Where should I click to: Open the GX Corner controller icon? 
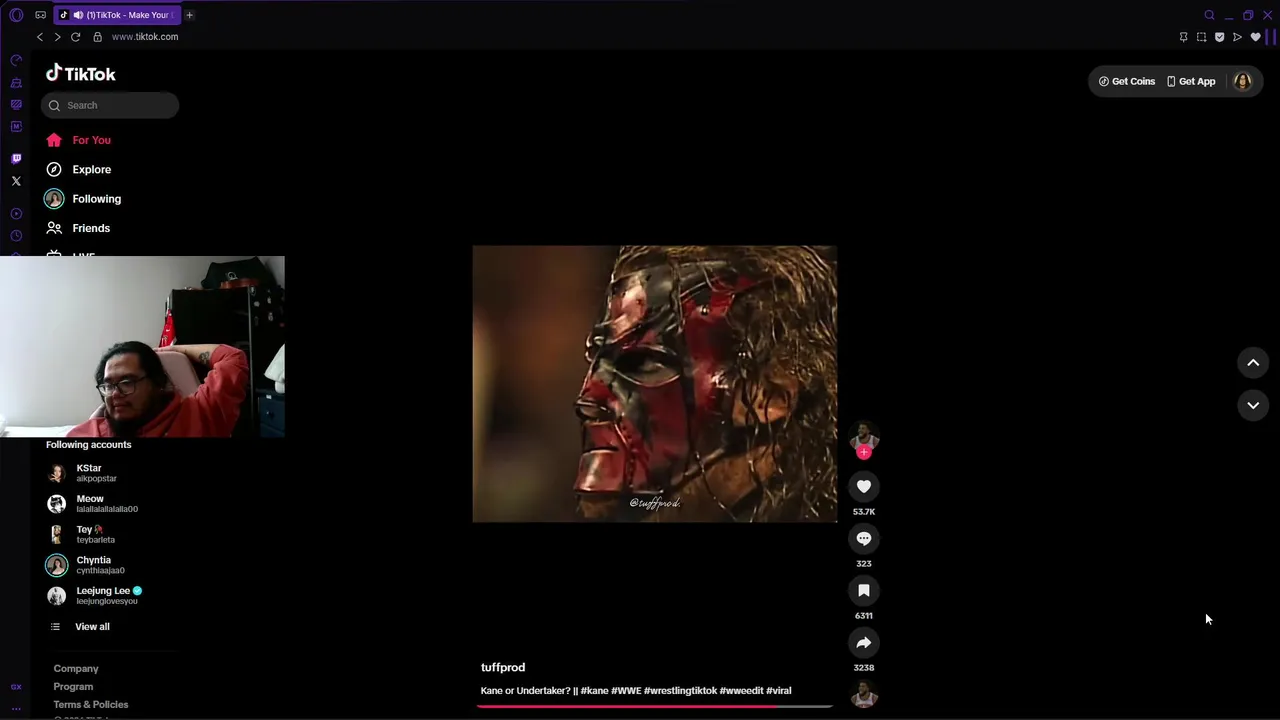40,15
